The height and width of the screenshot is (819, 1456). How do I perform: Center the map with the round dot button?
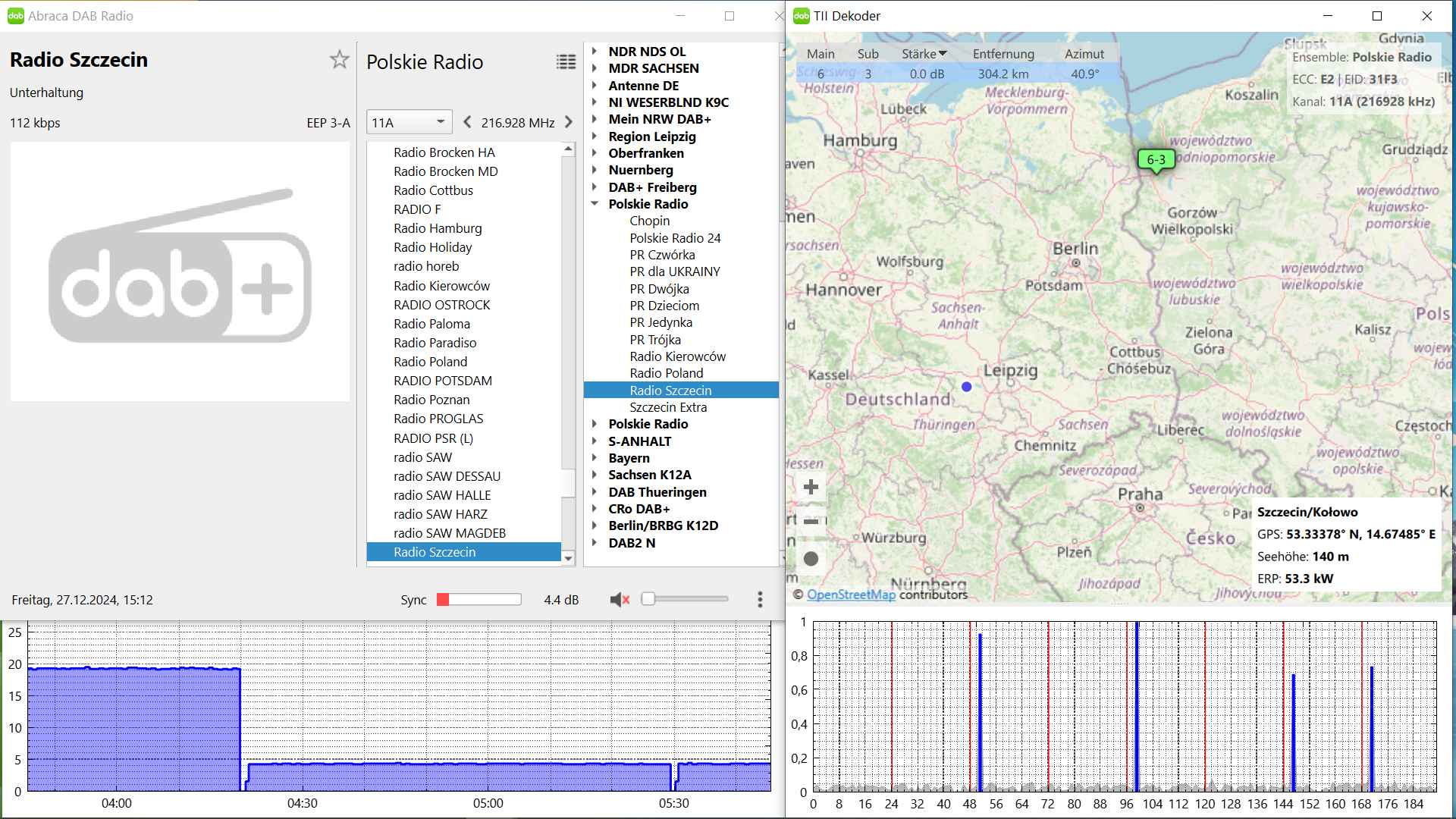pos(811,559)
